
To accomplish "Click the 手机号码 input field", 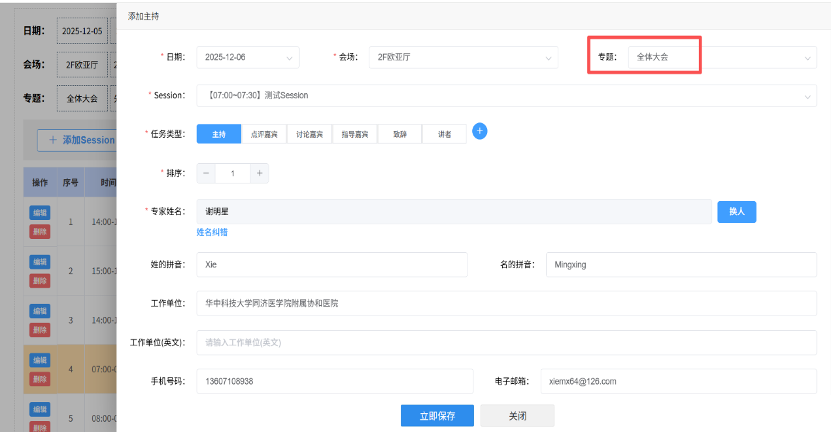I will [x=334, y=381].
